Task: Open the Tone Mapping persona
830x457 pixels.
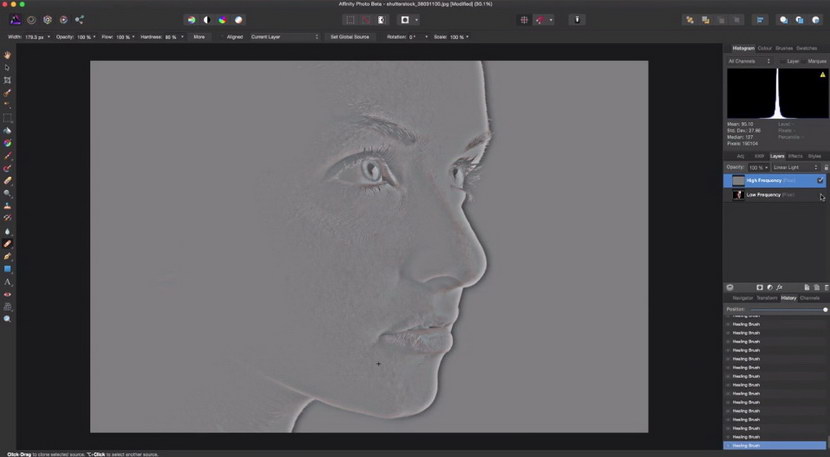Action: [x=64, y=20]
